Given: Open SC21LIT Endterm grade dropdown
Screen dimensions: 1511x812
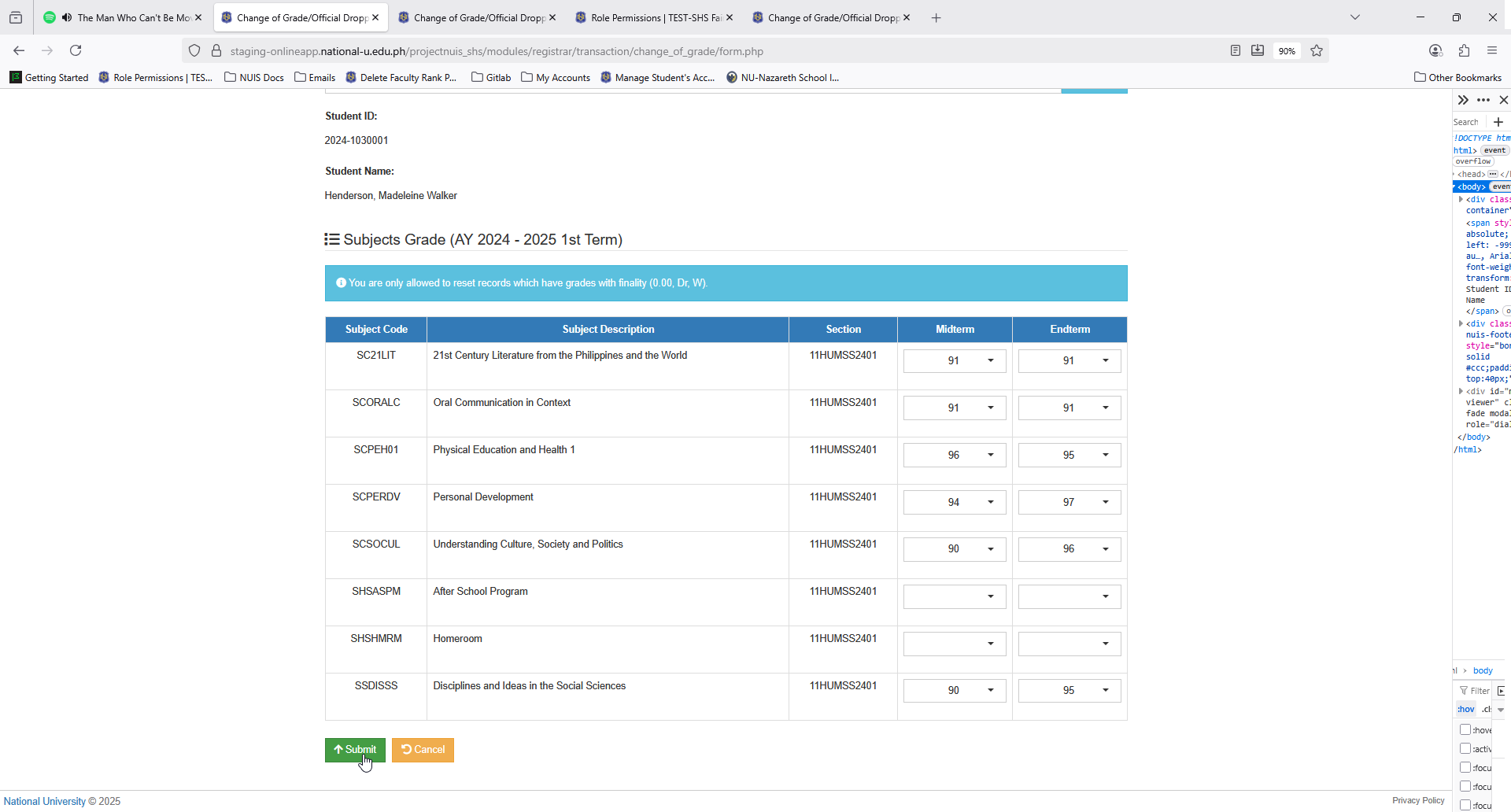Looking at the screenshot, I should pyautogui.click(x=1070, y=360).
